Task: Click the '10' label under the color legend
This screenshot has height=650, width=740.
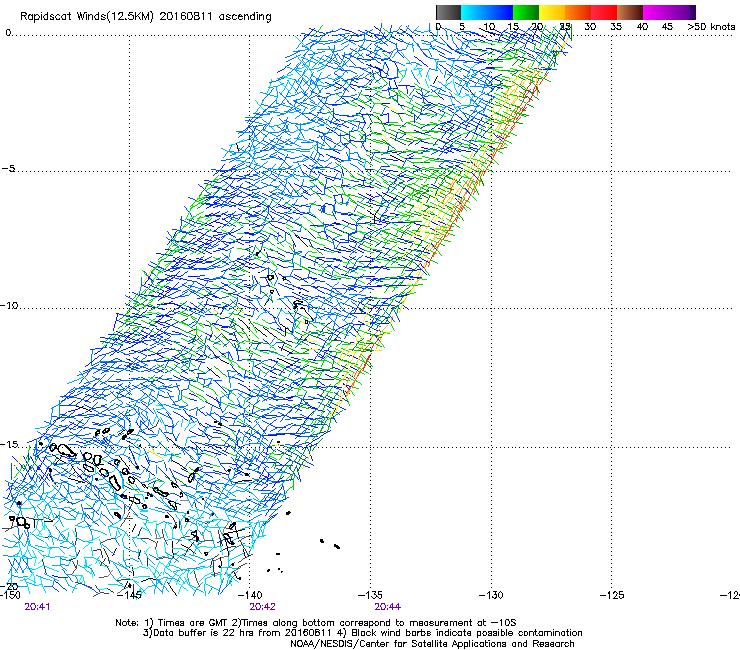Action: tap(489, 26)
